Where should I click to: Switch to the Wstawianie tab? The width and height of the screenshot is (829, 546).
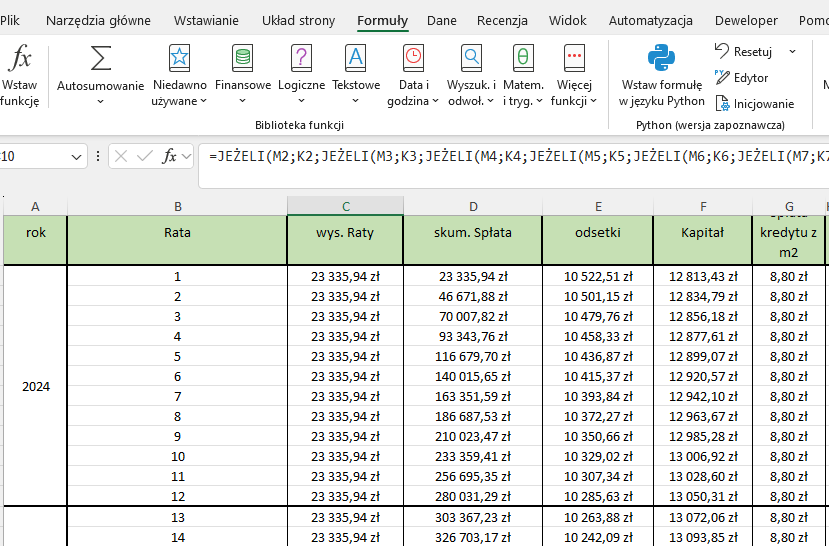(206, 21)
